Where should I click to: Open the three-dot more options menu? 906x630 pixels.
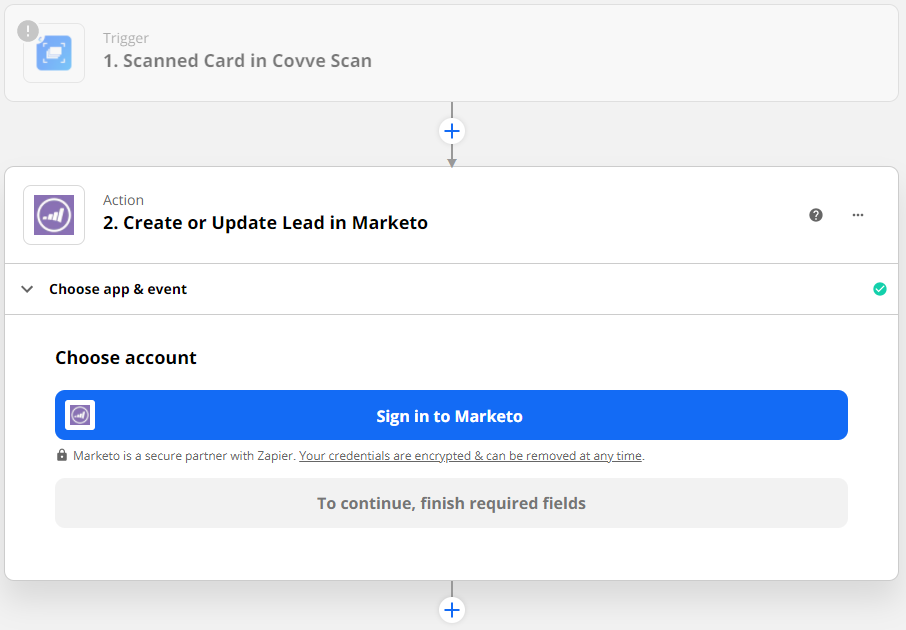(x=858, y=215)
